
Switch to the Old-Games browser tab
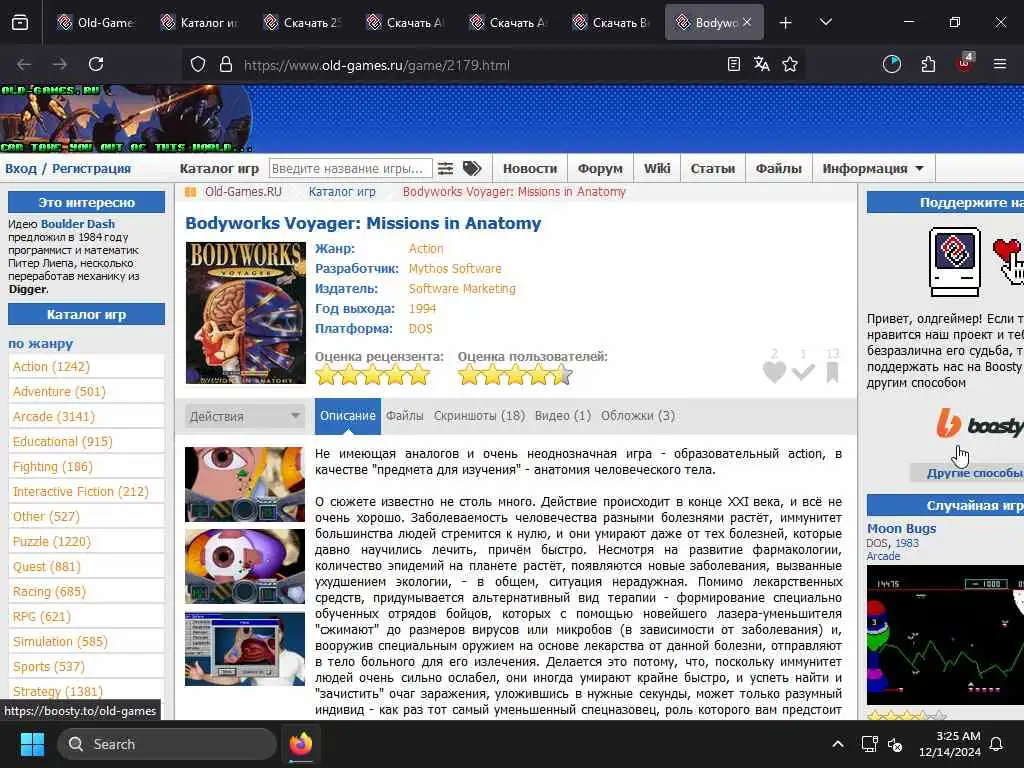(97, 23)
